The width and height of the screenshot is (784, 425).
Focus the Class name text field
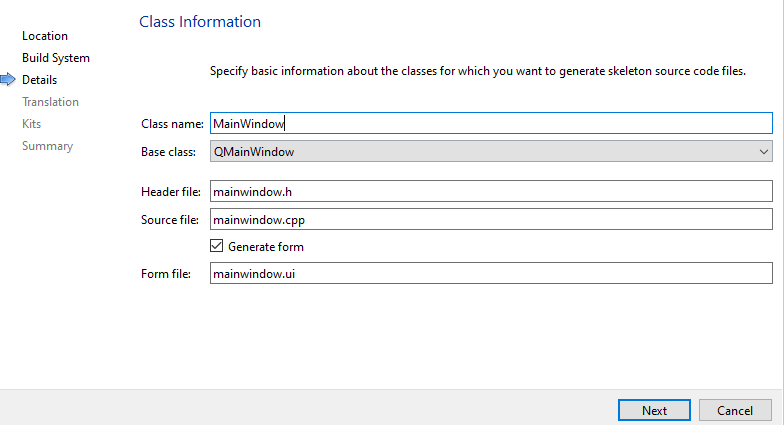tap(490, 123)
